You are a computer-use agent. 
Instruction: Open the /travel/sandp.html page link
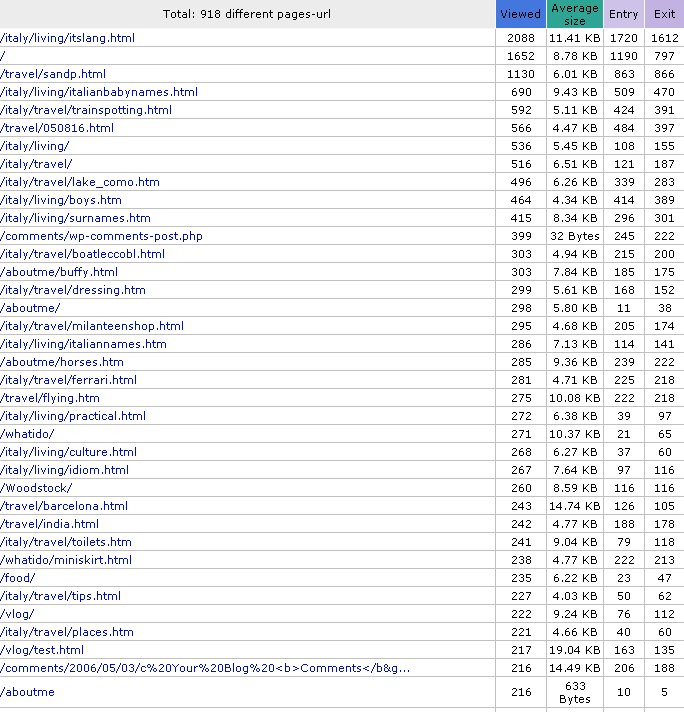tap(53, 74)
